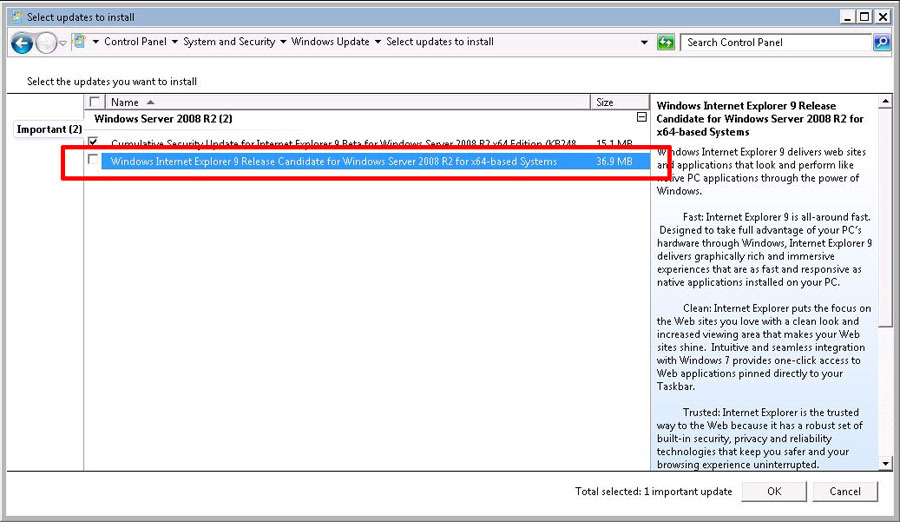The height and width of the screenshot is (522, 900).
Task: Click the Total selected status text
Action: pos(653,492)
